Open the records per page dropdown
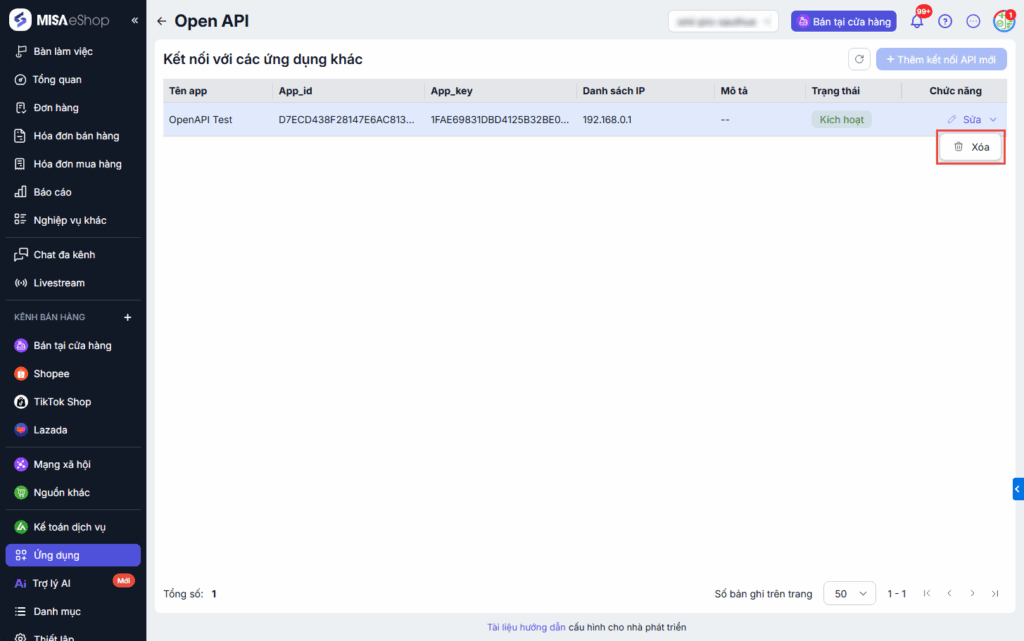This screenshot has height=641, width=1024. pyautogui.click(x=849, y=593)
